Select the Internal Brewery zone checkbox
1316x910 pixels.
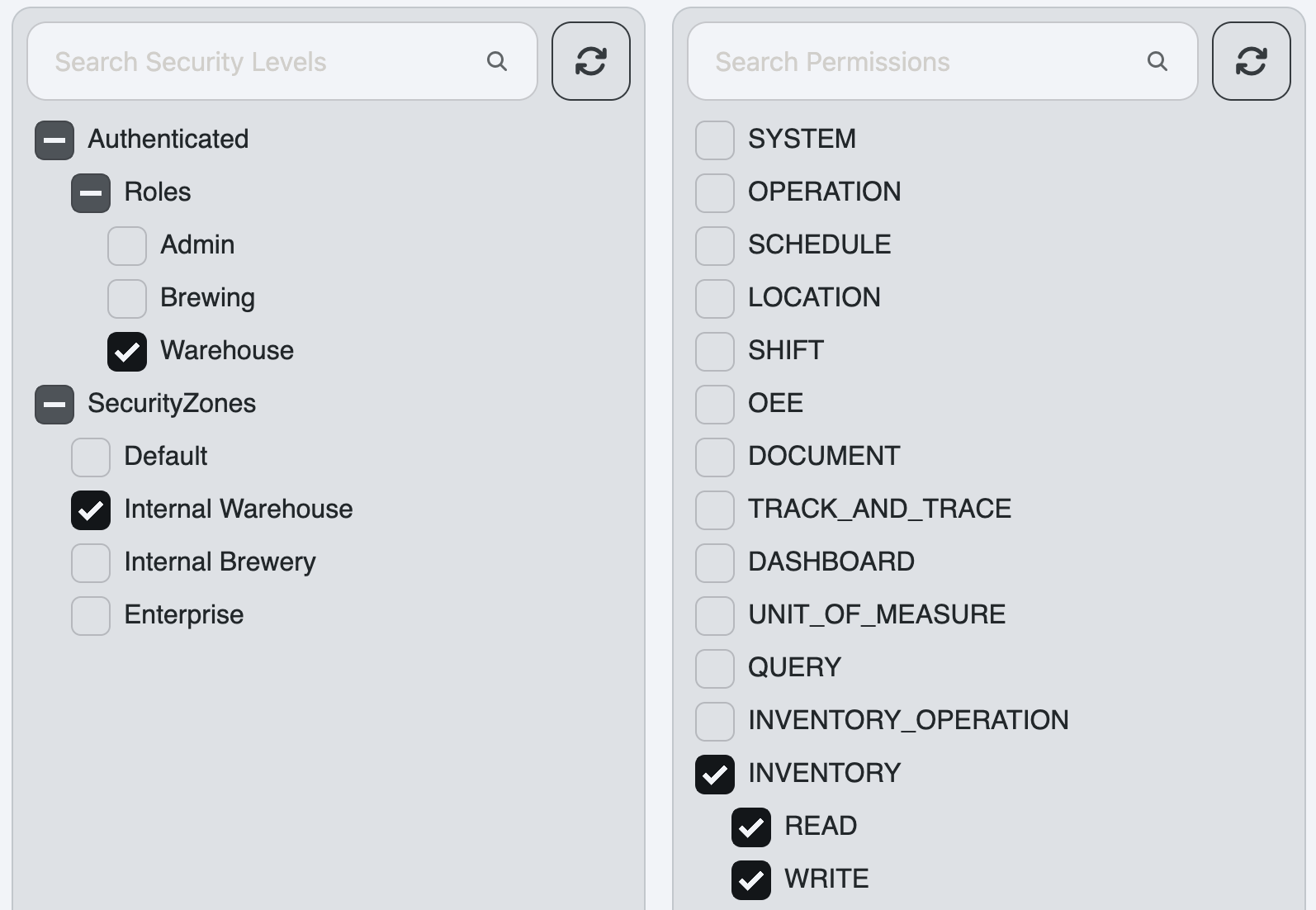tap(91, 563)
